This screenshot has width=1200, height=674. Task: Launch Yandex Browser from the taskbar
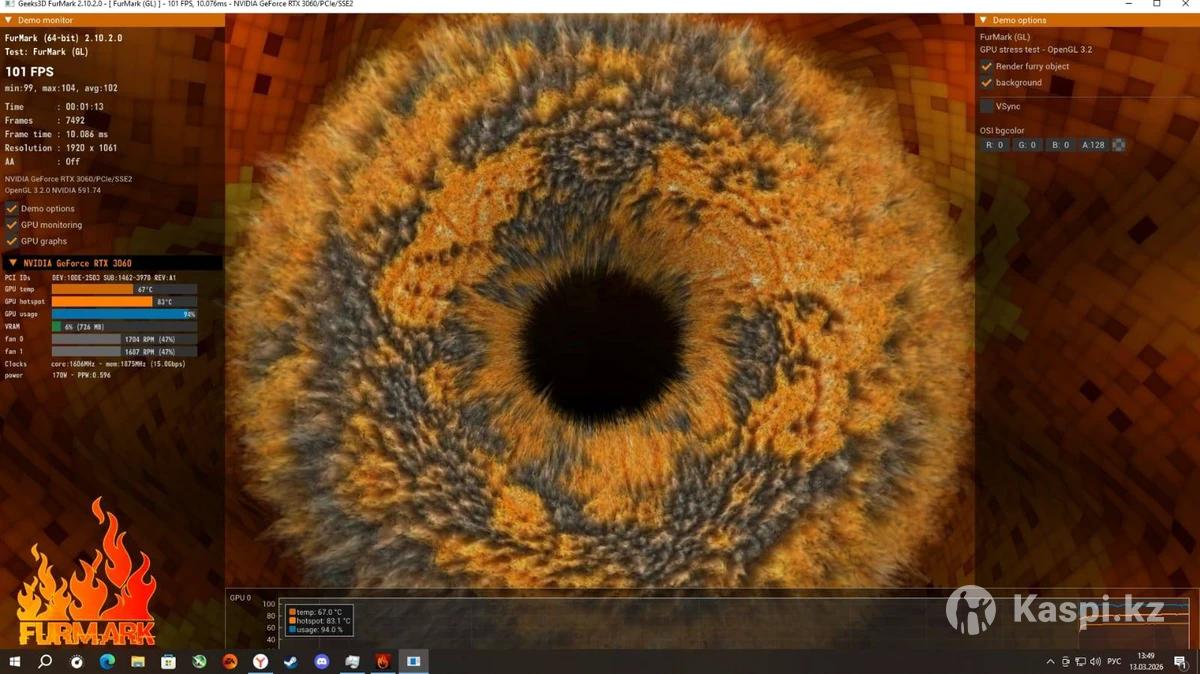260,661
